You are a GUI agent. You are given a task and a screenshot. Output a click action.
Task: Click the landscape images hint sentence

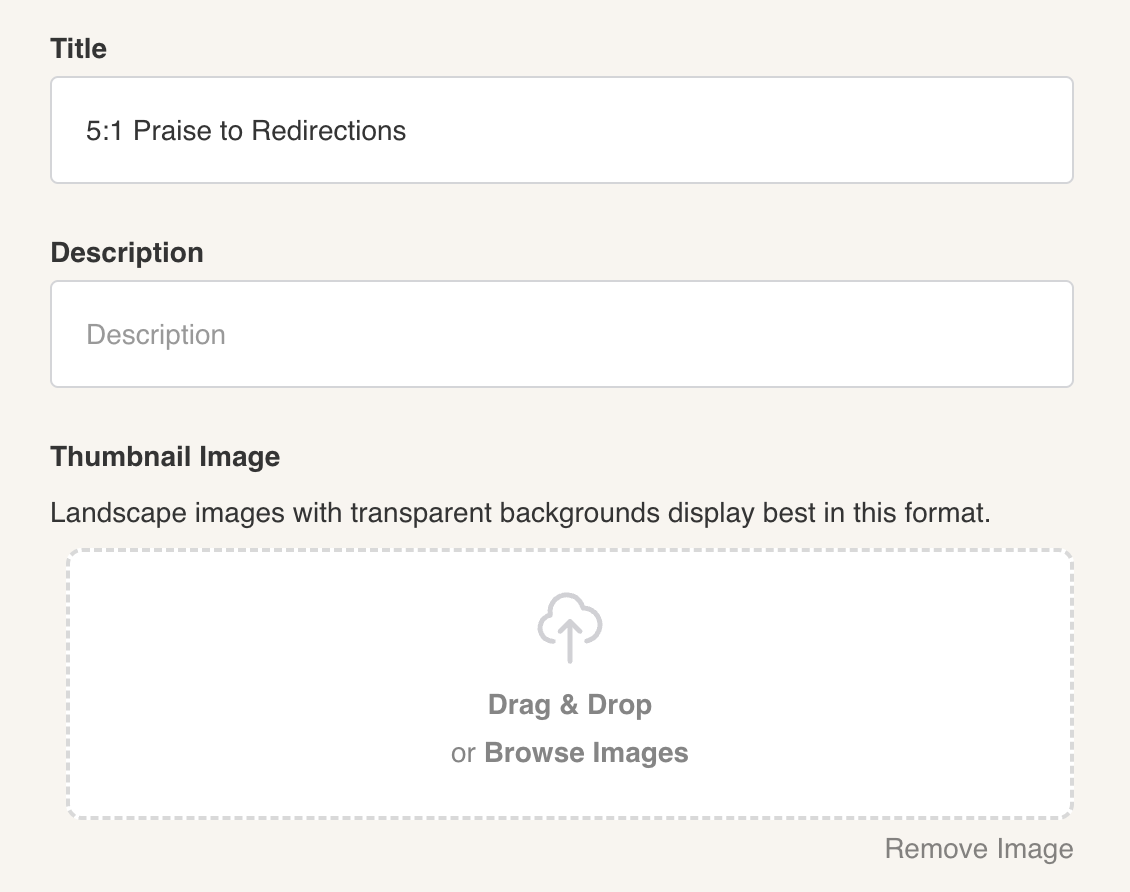click(x=520, y=514)
